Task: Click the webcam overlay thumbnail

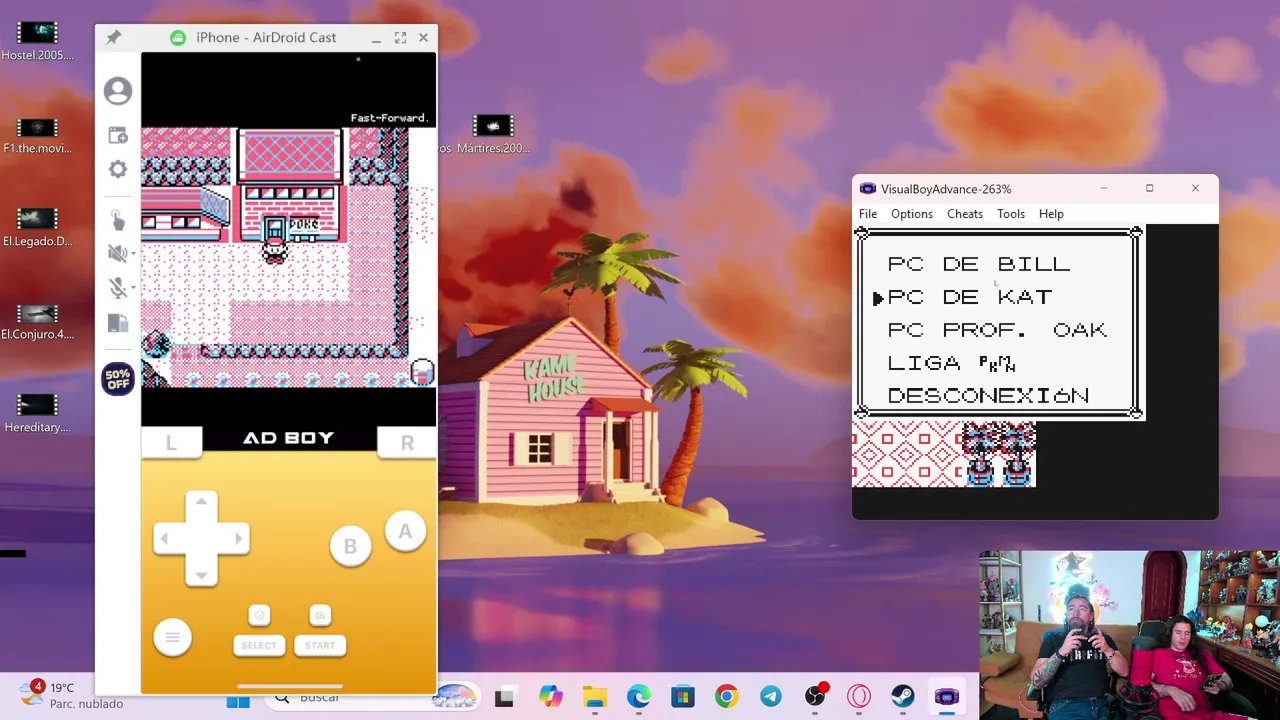Action: coord(1129,634)
